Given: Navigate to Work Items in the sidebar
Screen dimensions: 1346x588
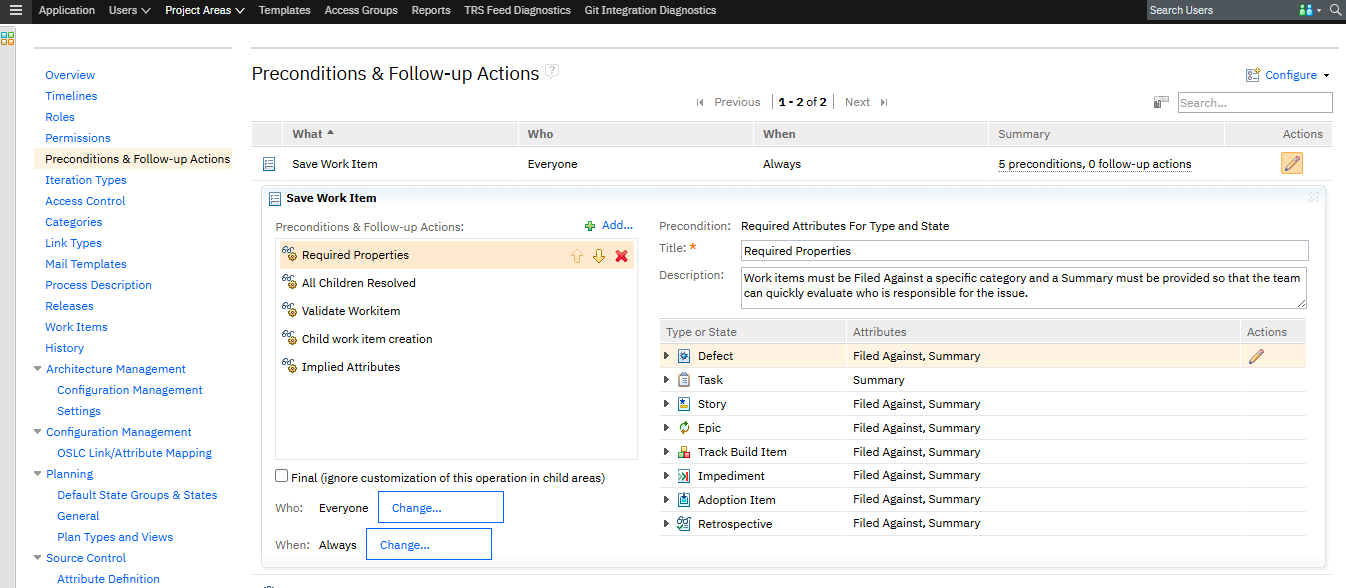Looking at the screenshot, I should [76, 326].
